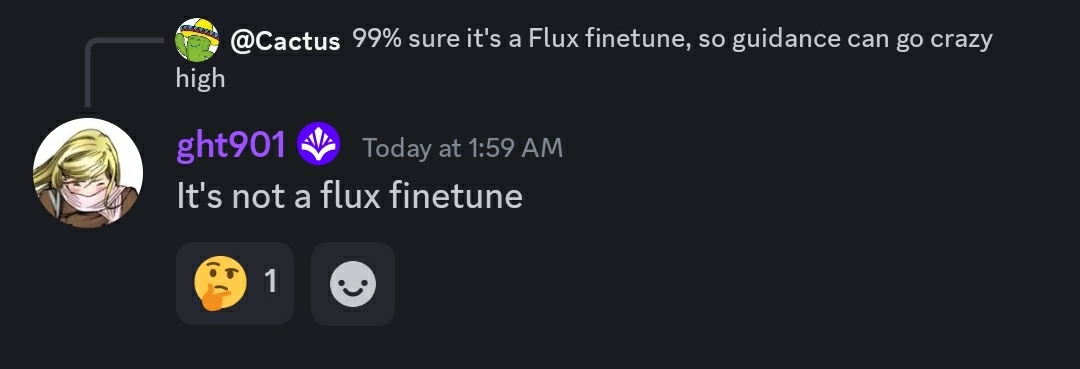Image resolution: width=1080 pixels, height=369 pixels.
Task: Click the word "finetune" in ght901's message
Action: click(x=456, y=197)
